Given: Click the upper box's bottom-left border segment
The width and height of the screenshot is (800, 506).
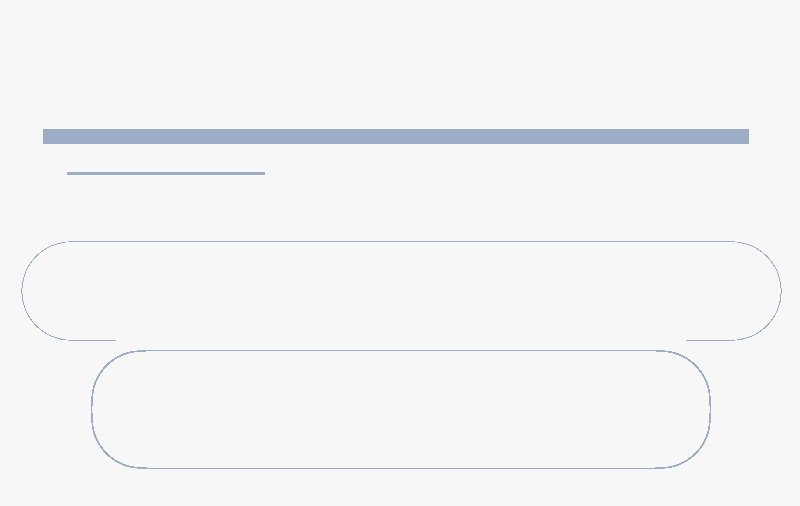Looking at the screenshot, I should coord(92,340).
